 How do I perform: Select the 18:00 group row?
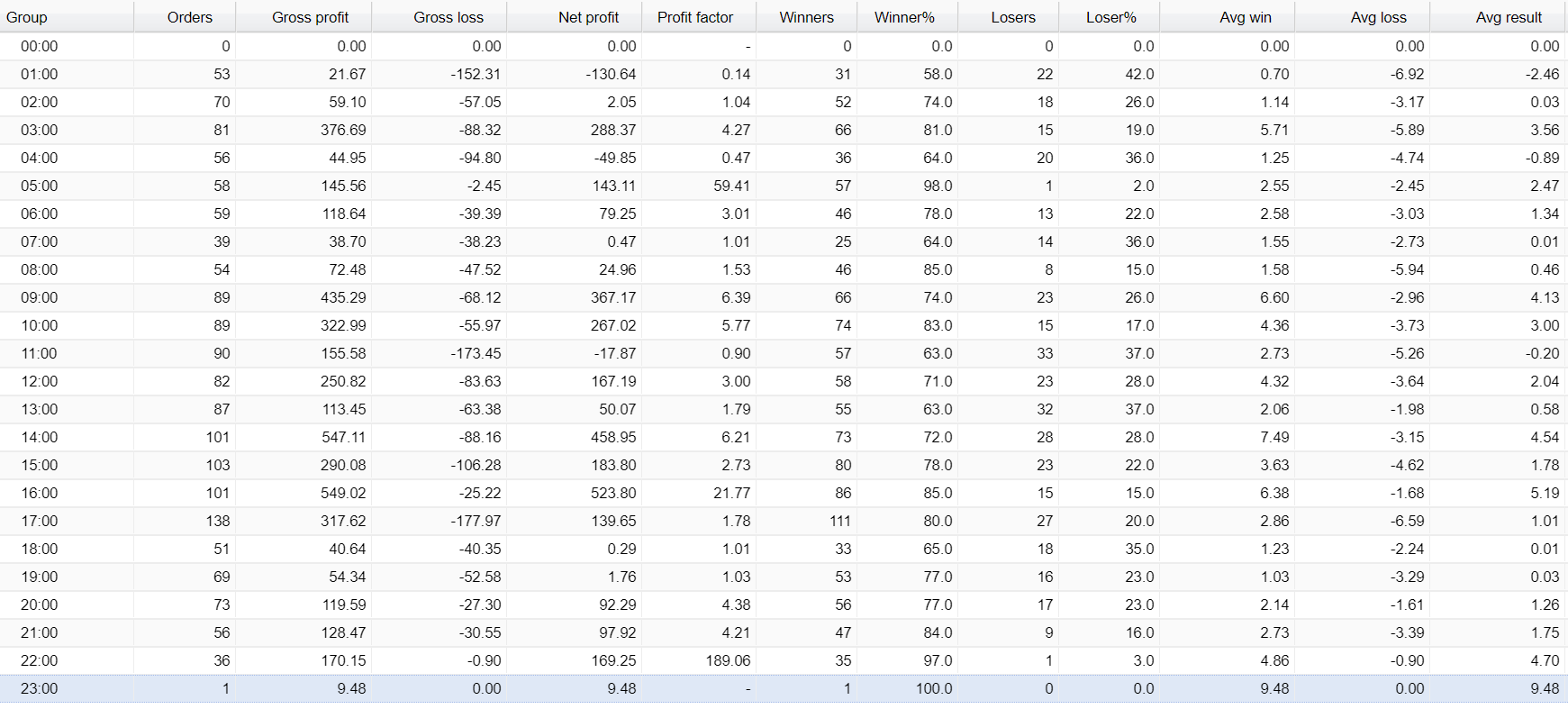coord(784,549)
